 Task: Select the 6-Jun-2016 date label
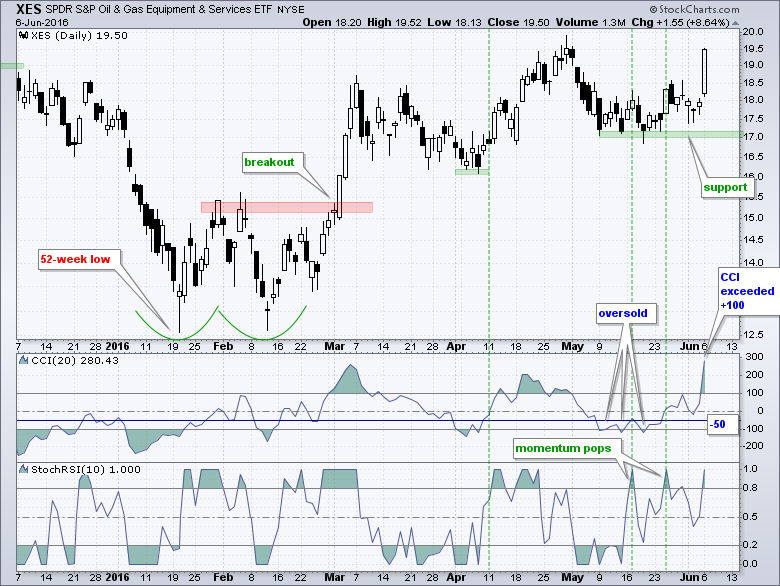point(42,23)
